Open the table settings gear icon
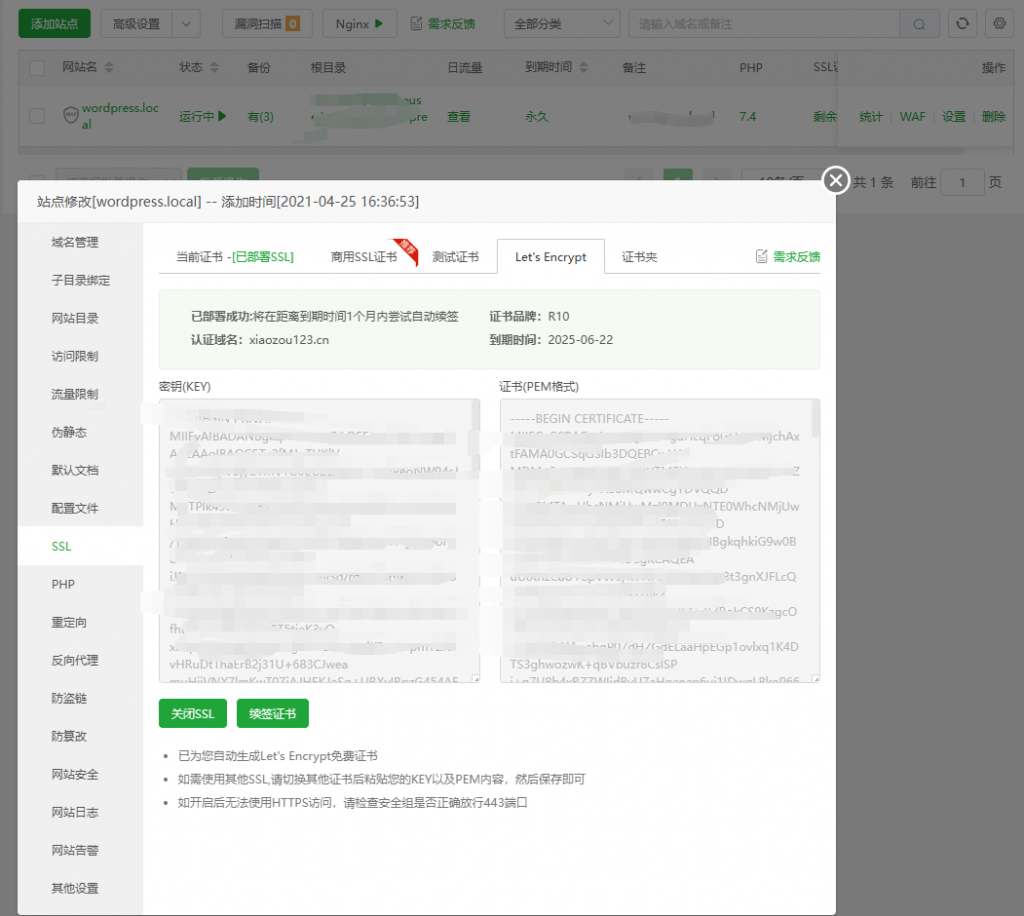Viewport: 1024px width, 916px height. pos(999,24)
